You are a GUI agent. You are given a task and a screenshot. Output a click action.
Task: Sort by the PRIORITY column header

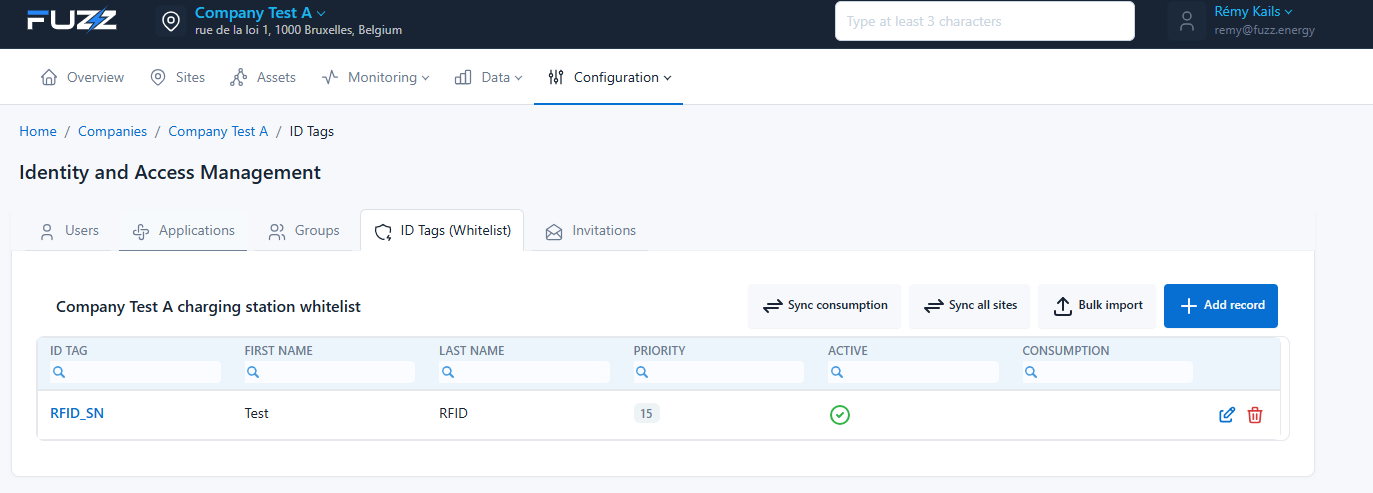click(660, 351)
